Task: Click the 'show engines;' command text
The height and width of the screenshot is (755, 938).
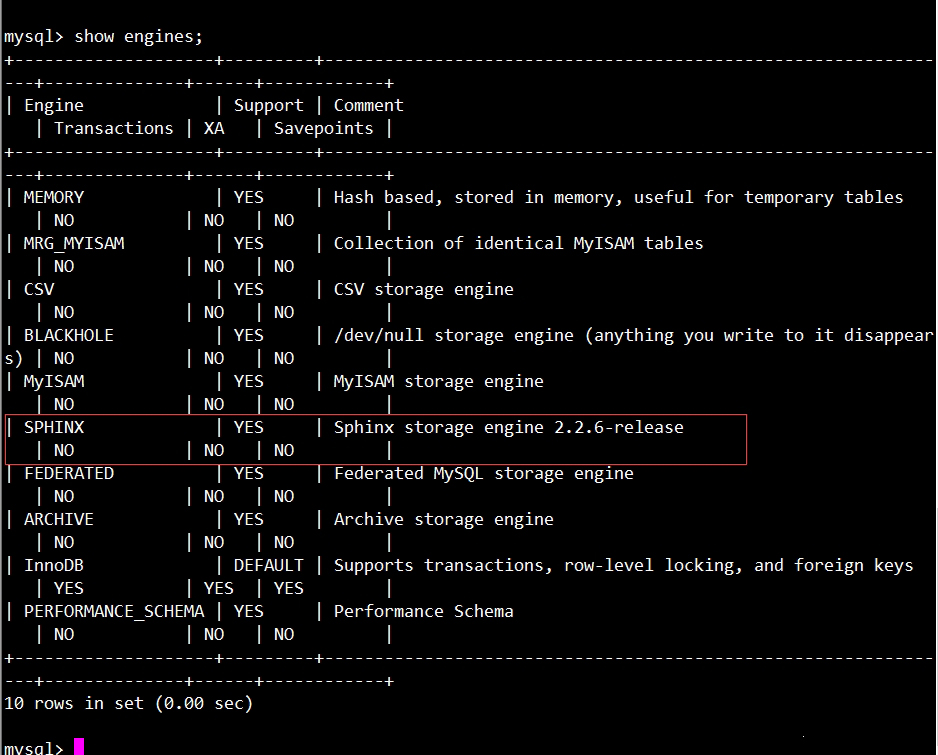Action: pos(139,37)
